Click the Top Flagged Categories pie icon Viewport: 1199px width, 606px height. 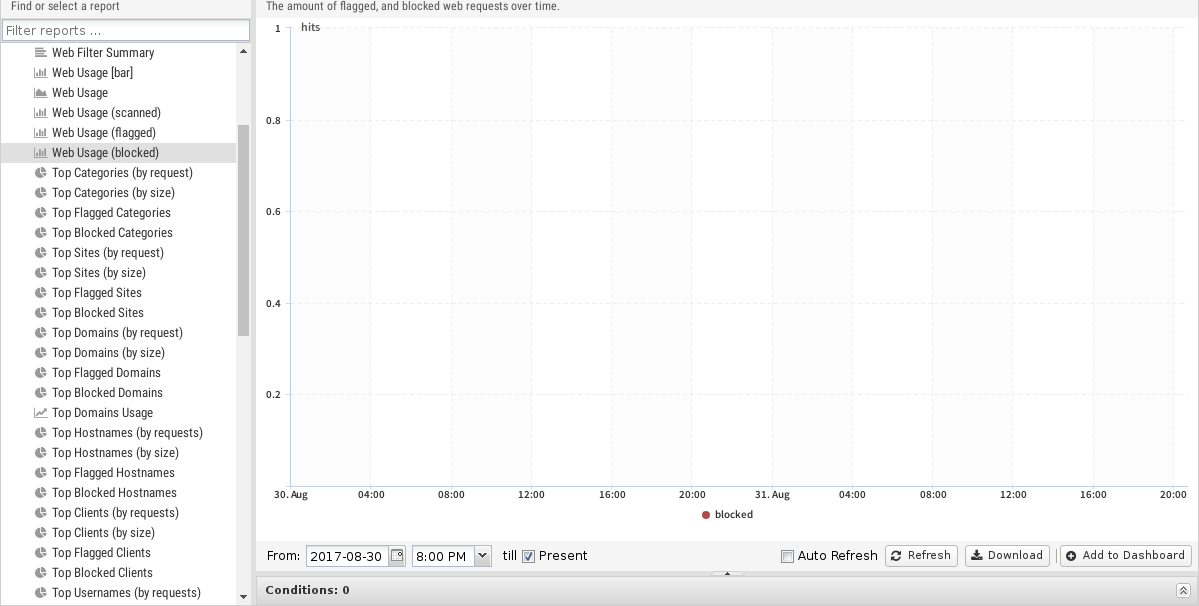(41, 212)
